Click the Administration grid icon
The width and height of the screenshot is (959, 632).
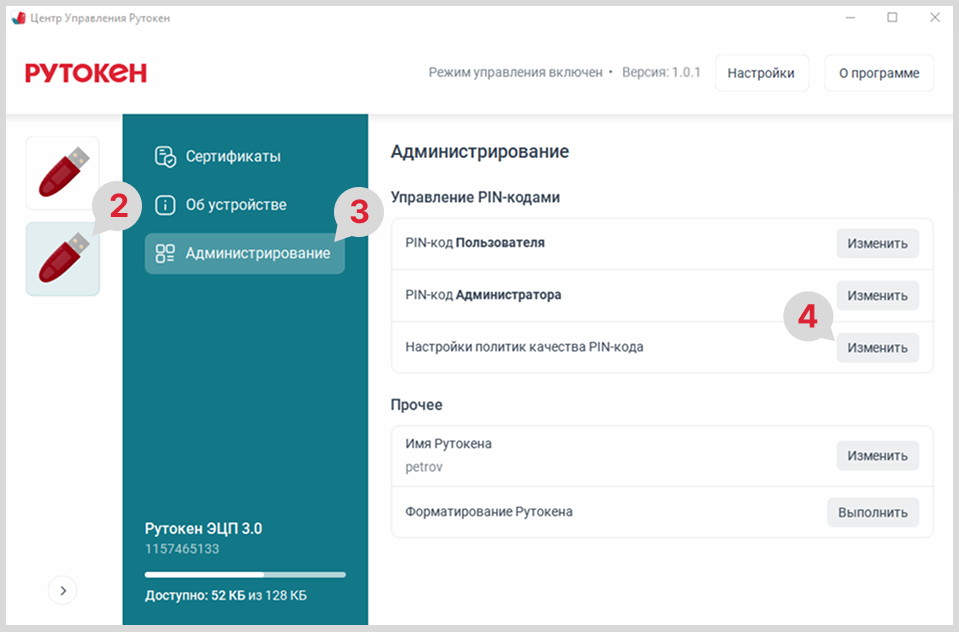(x=165, y=253)
